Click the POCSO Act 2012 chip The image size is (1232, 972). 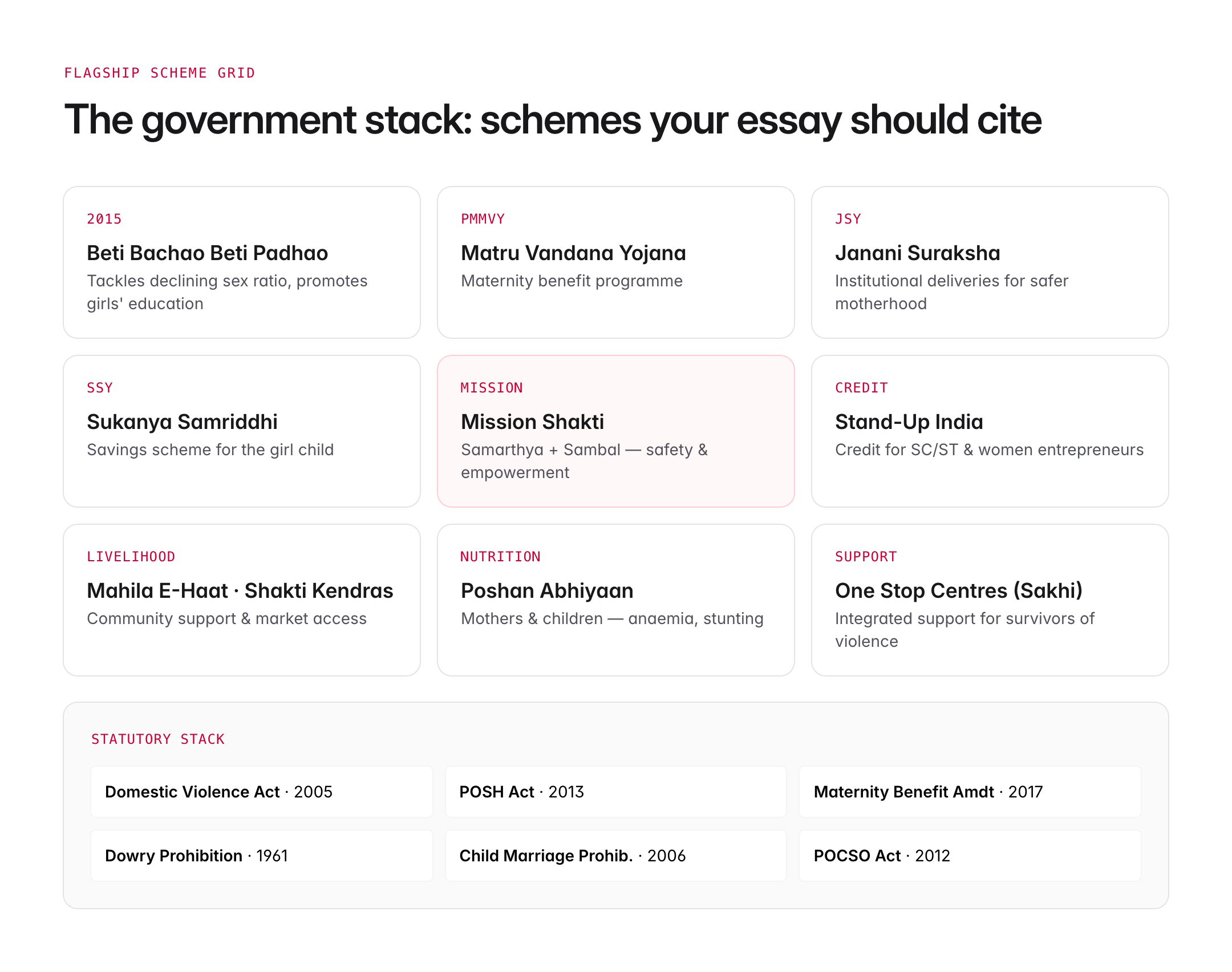point(970,856)
